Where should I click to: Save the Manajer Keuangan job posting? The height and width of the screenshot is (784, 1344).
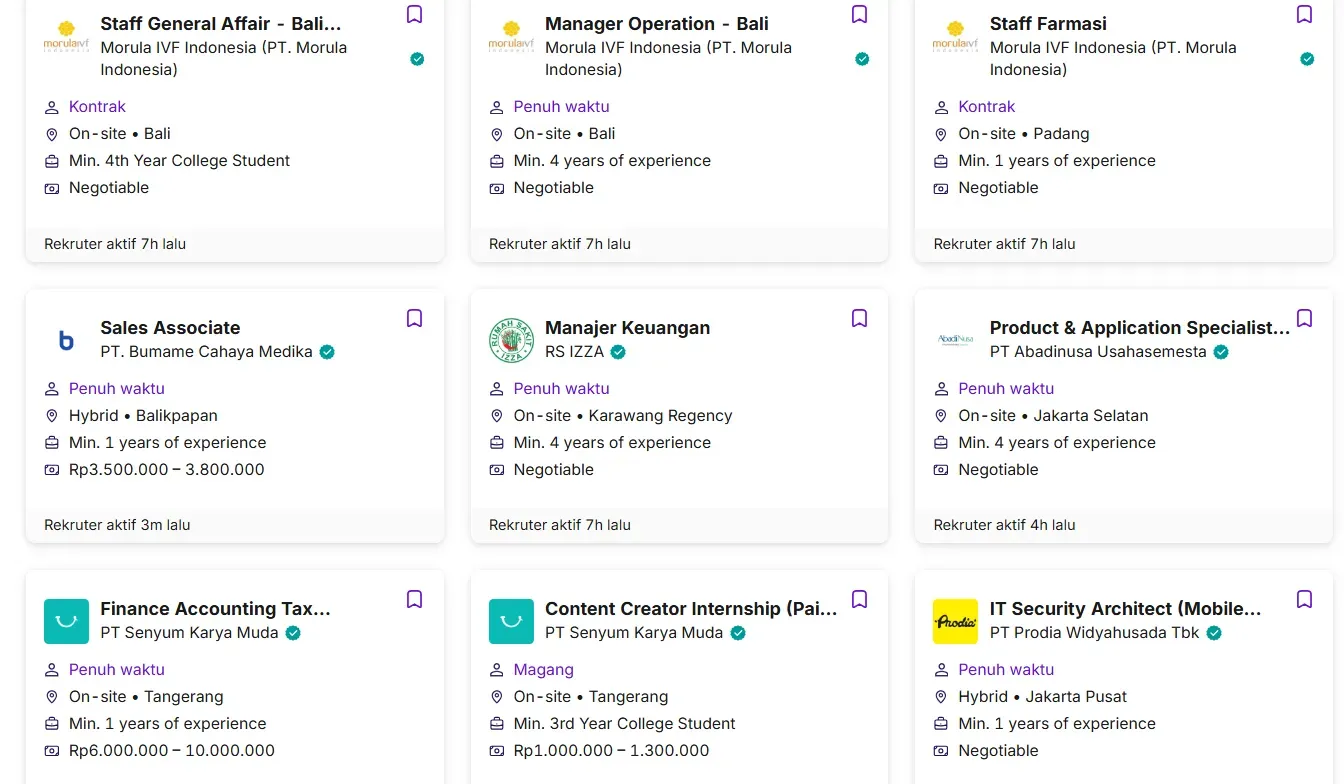(859, 318)
